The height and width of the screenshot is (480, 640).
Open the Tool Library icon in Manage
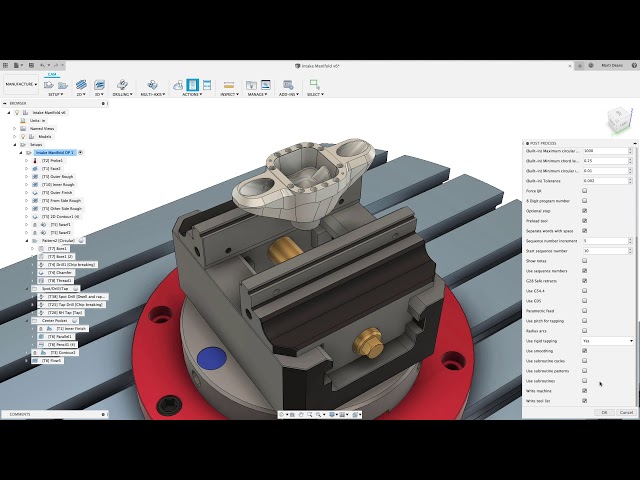[251, 85]
